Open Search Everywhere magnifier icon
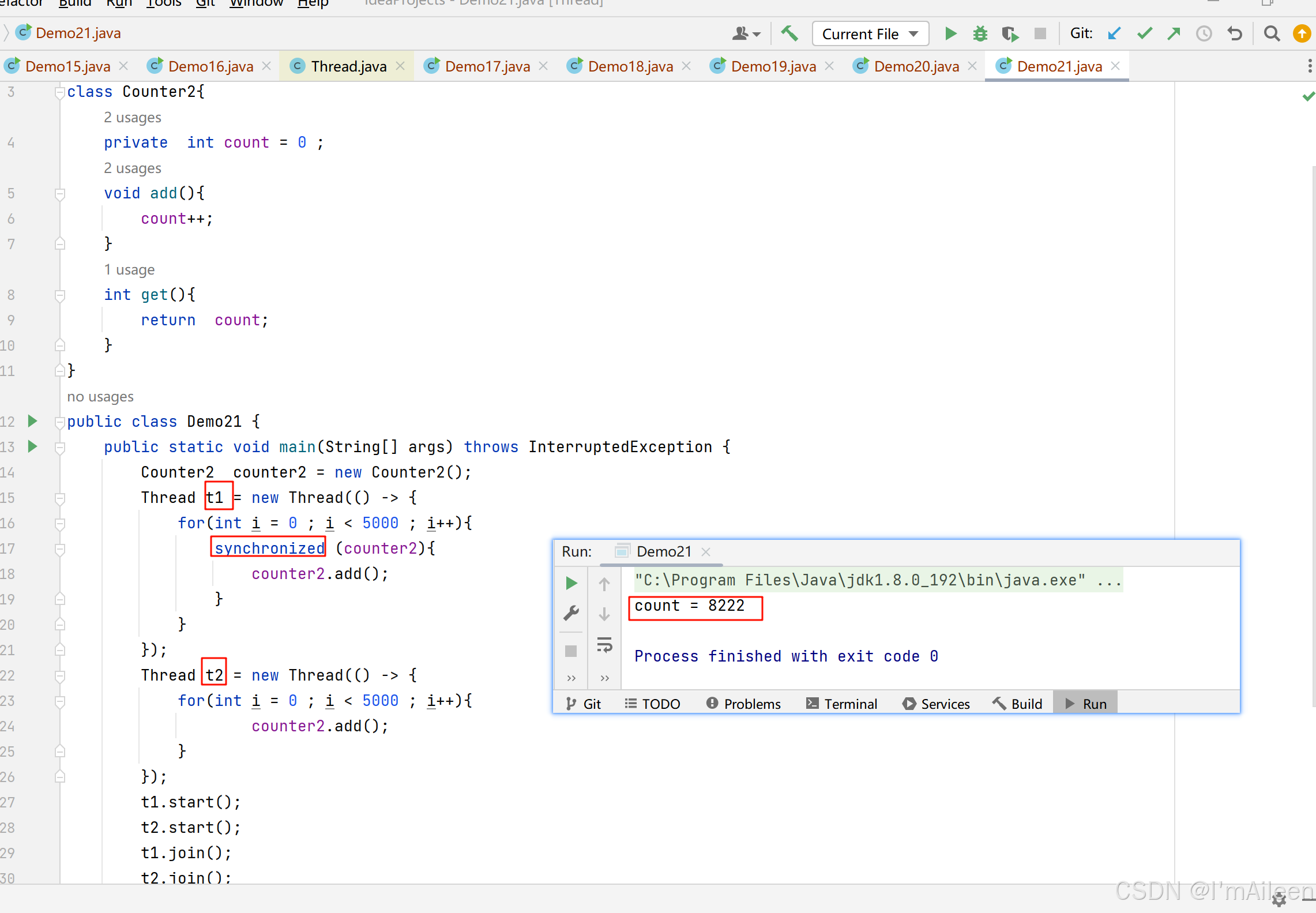 tap(1271, 34)
